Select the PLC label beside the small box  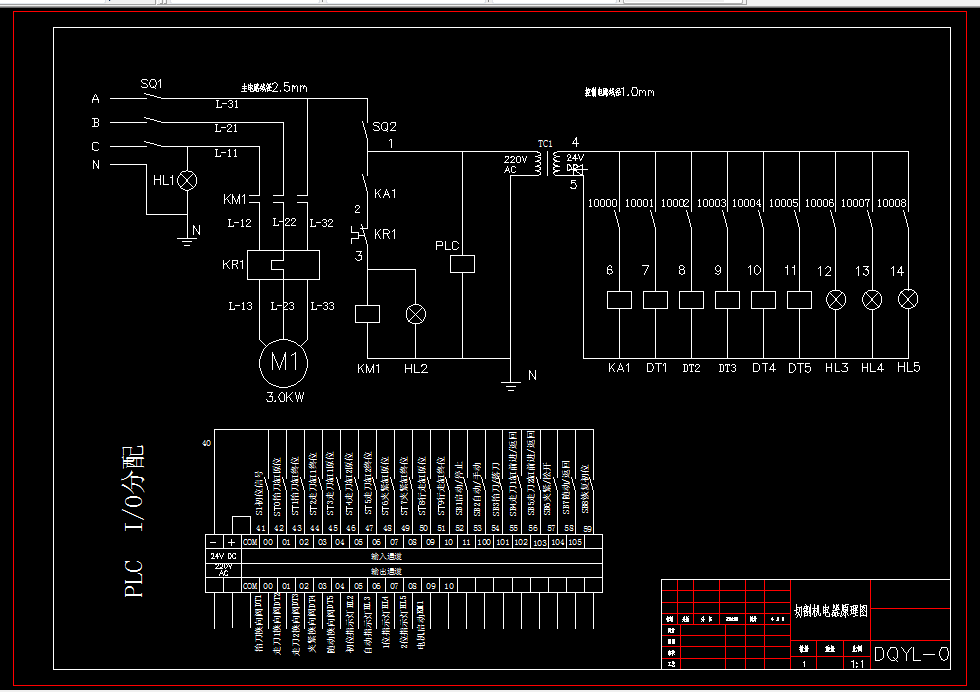pyautogui.click(x=447, y=246)
